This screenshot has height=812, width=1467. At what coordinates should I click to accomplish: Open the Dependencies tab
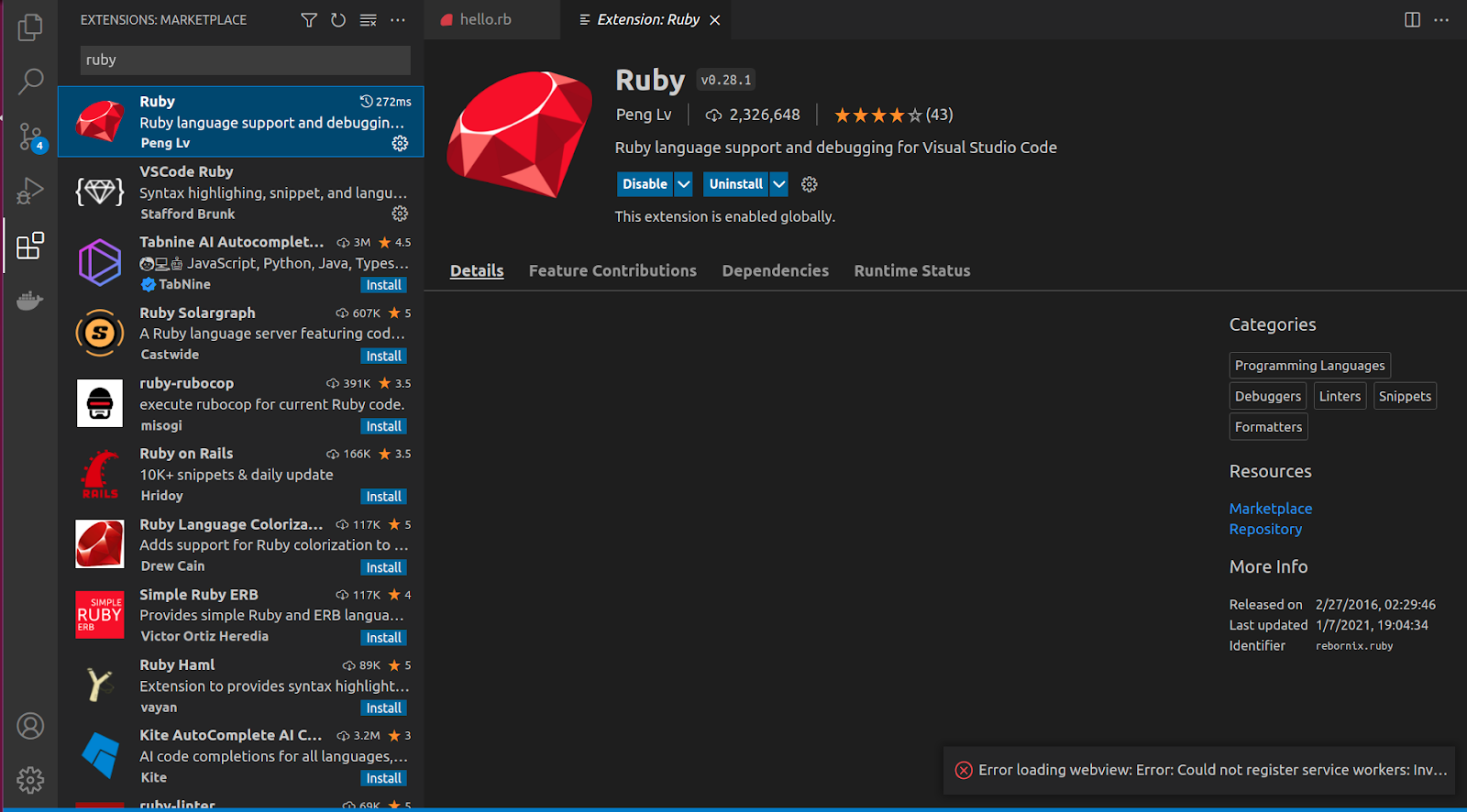tap(776, 271)
